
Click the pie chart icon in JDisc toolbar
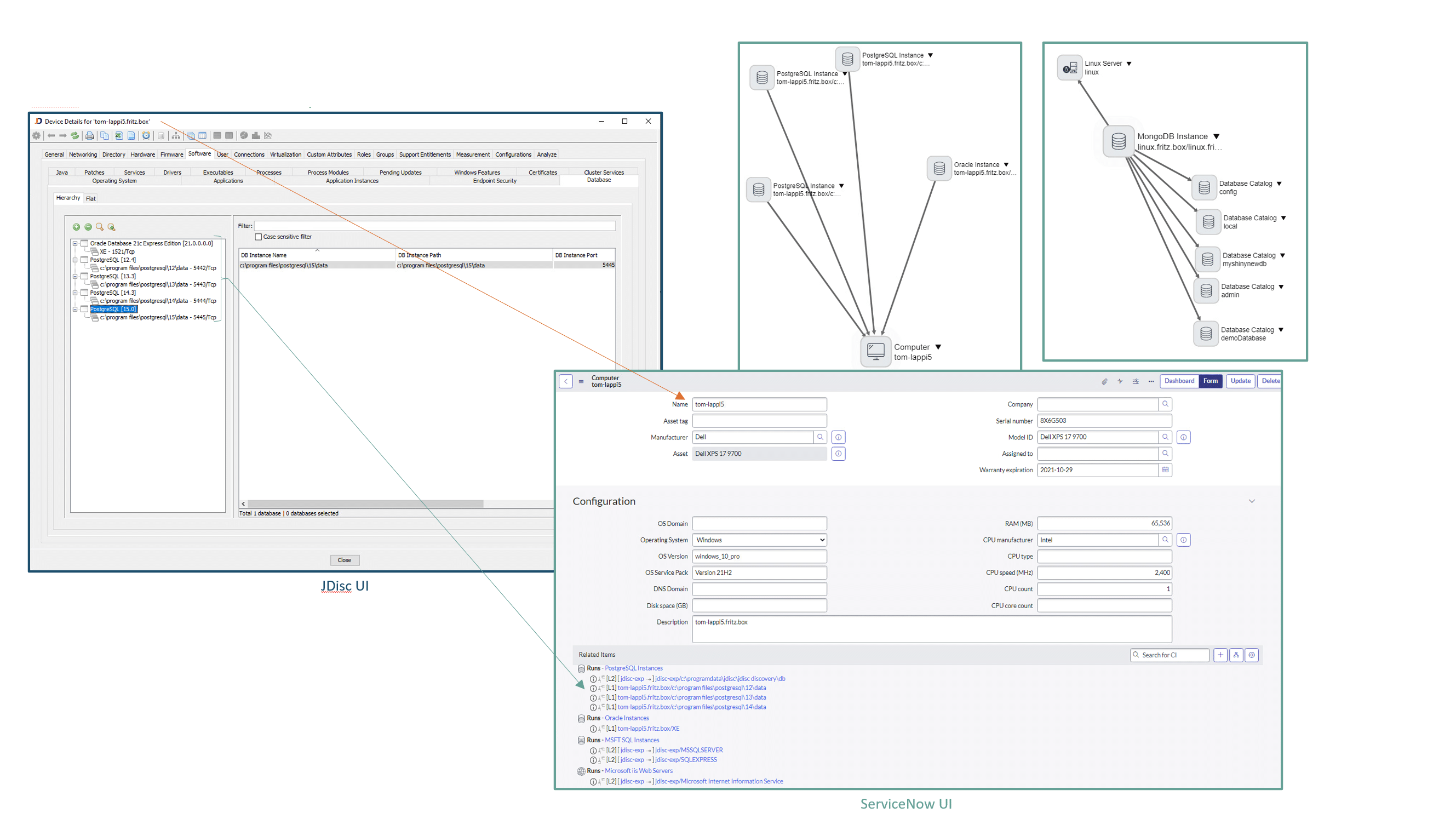pos(244,136)
